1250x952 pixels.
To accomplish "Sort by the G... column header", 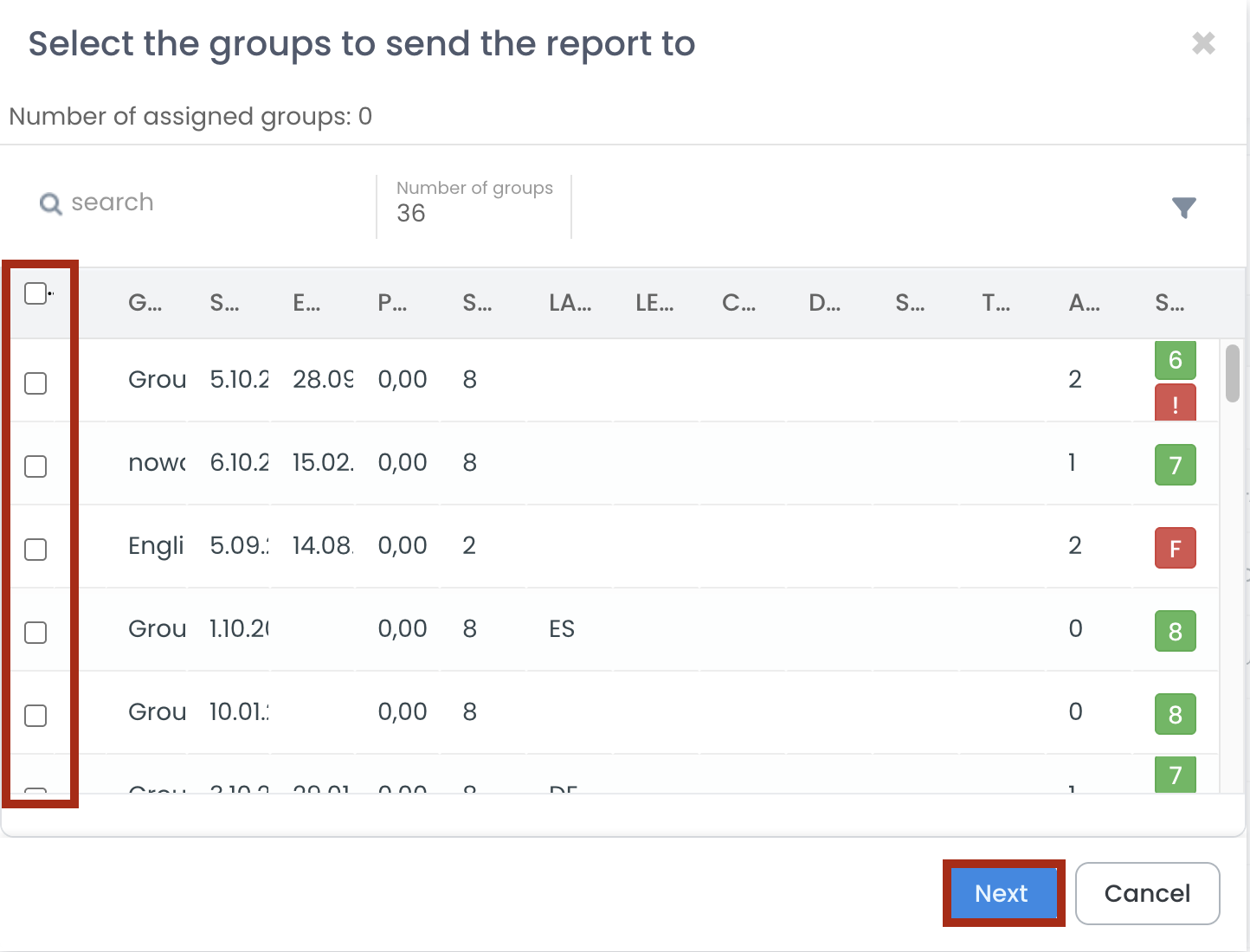I will (145, 303).
